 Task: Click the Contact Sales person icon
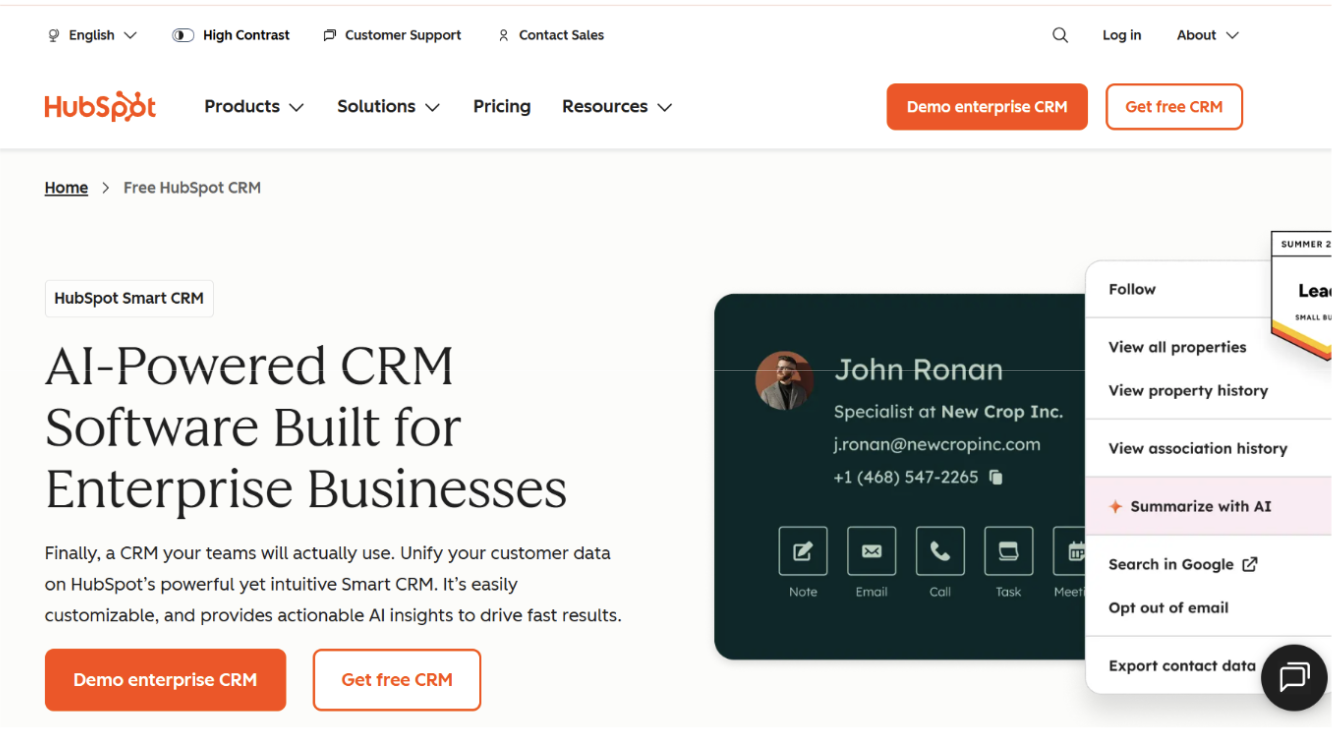point(503,35)
